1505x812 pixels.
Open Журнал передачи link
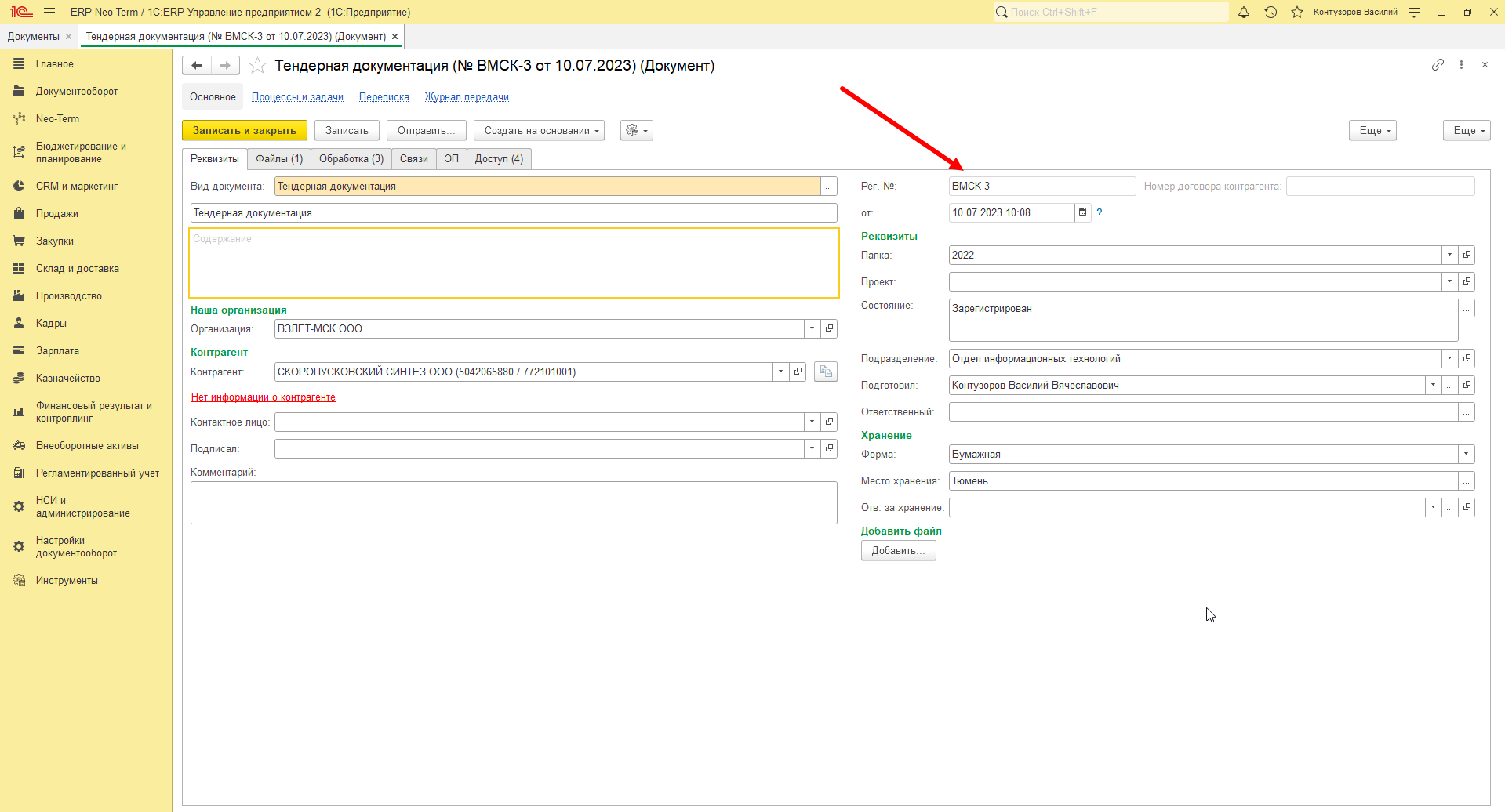[467, 97]
